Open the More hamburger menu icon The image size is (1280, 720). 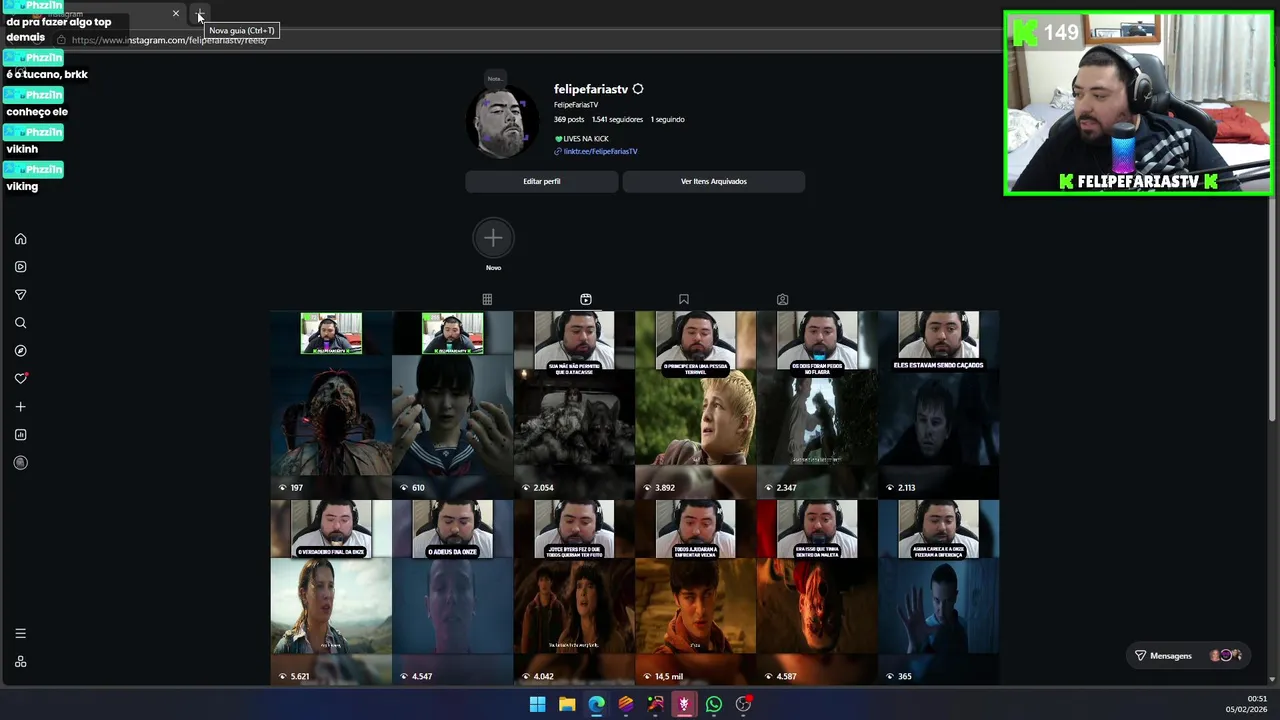20,633
